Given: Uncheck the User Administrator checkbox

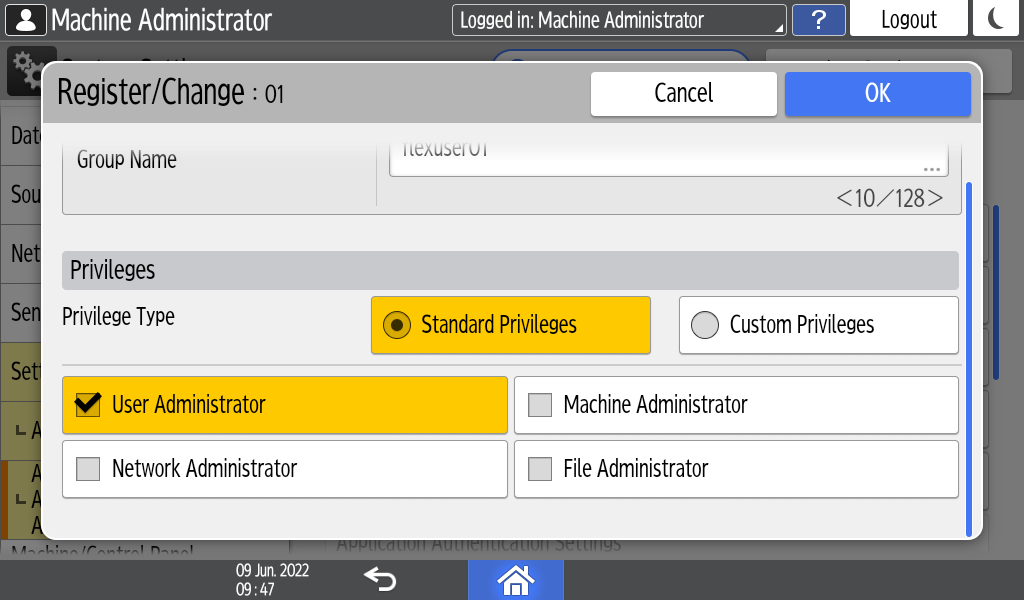Looking at the screenshot, I should [89, 405].
